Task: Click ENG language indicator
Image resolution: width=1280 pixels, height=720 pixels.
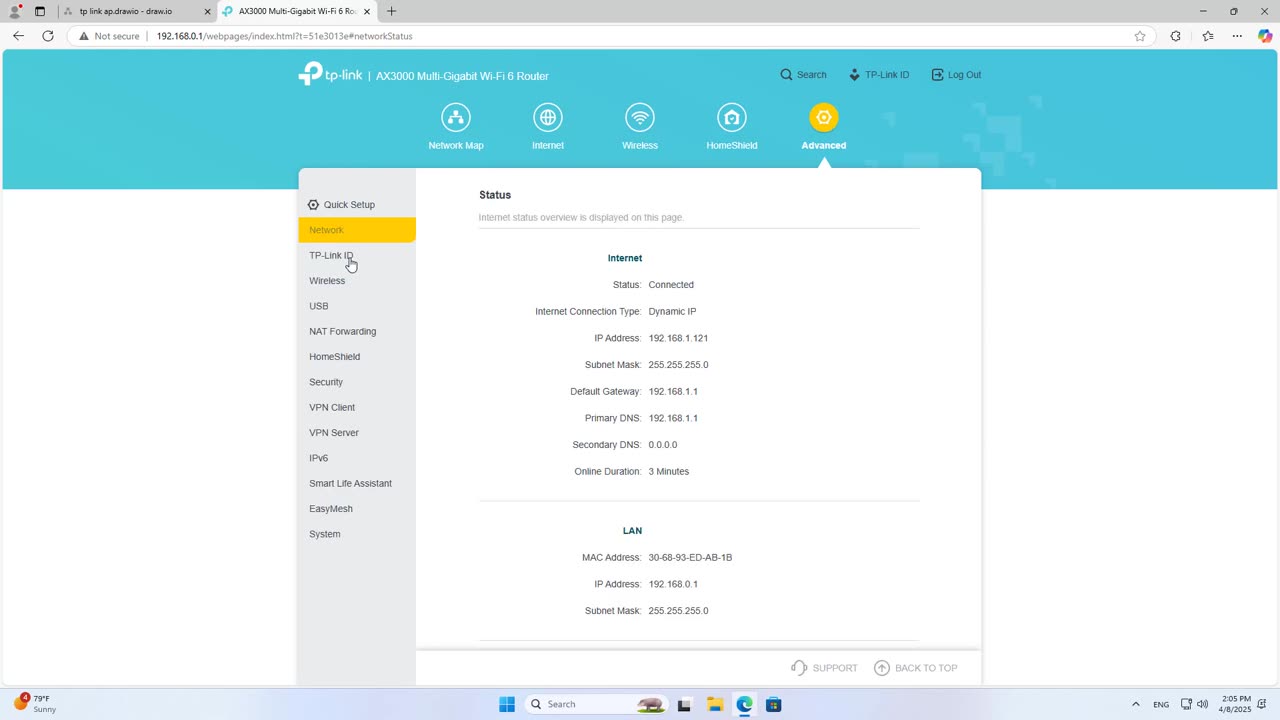Action: pyautogui.click(x=1161, y=704)
